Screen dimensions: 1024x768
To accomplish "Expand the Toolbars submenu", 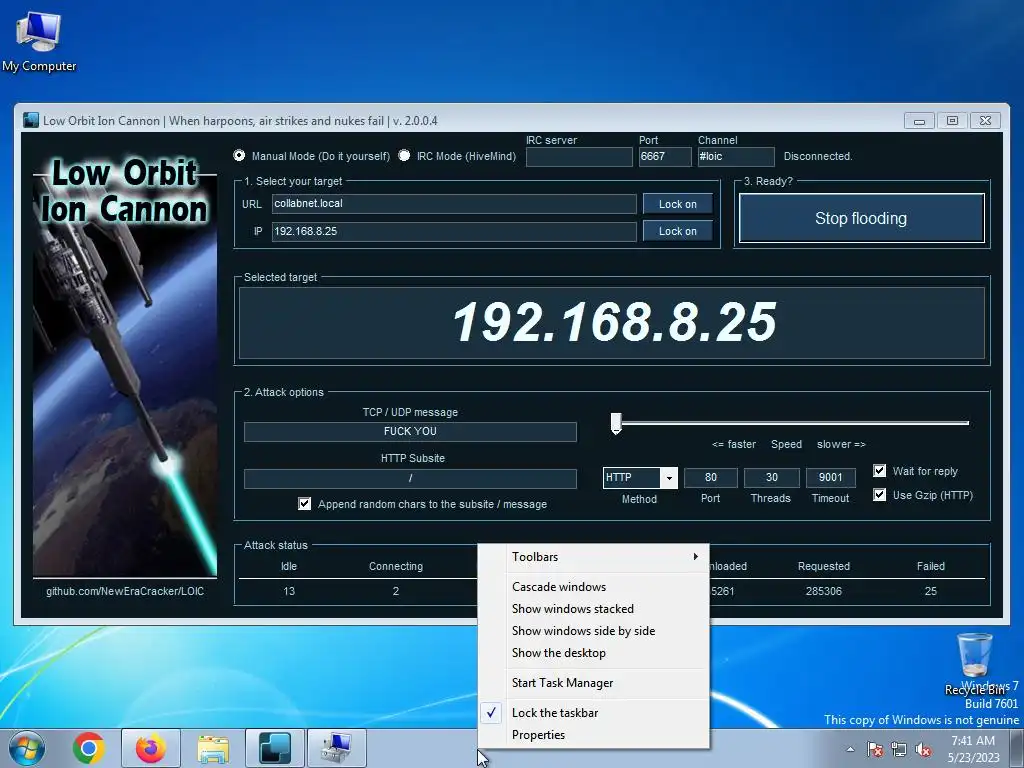I will [x=594, y=557].
